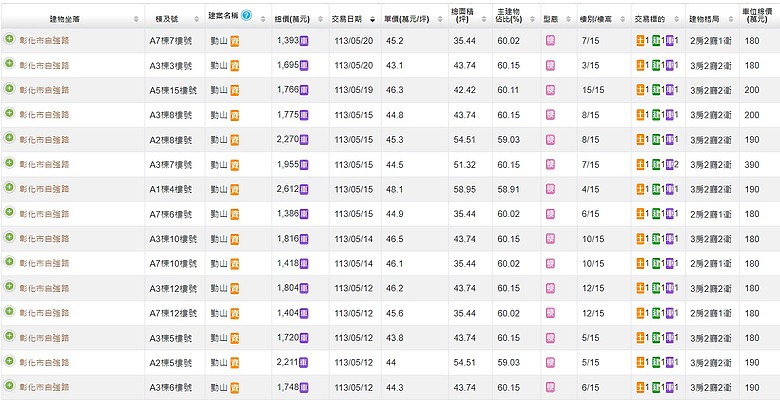
Task: Click the orange land icon in row A7棟6樓號
Action: click(640, 214)
